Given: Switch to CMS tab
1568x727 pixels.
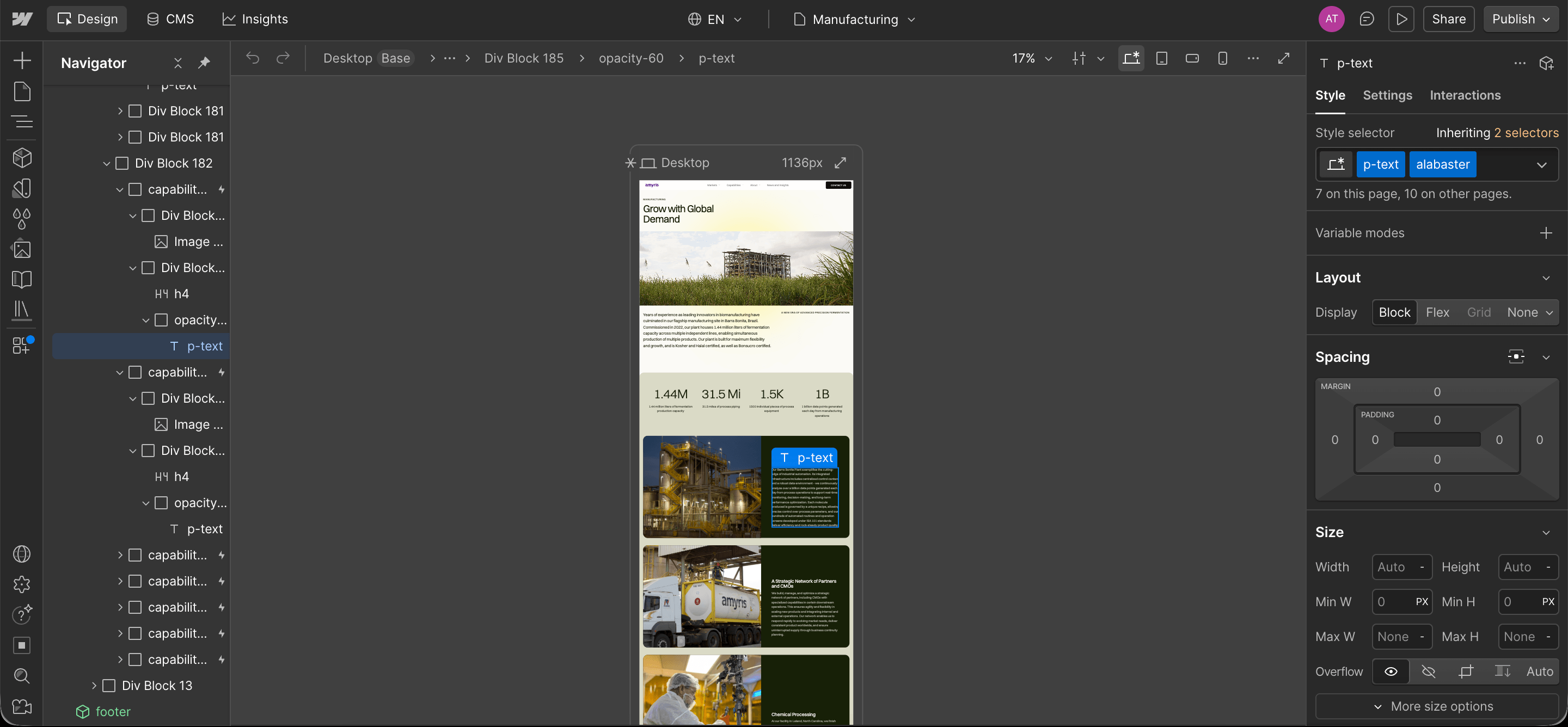Looking at the screenshot, I should pos(170,19).
